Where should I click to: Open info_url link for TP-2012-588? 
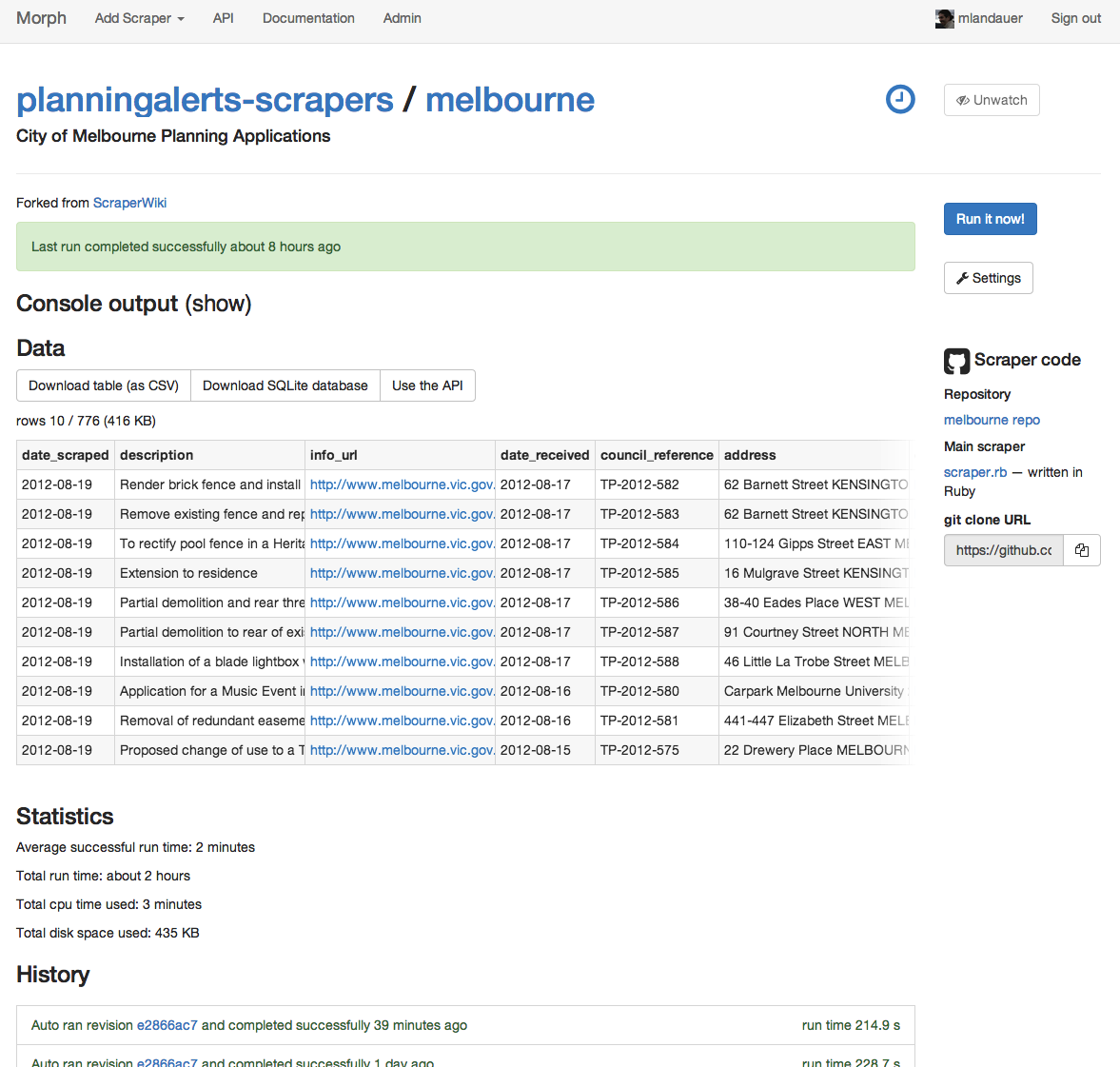403,662
